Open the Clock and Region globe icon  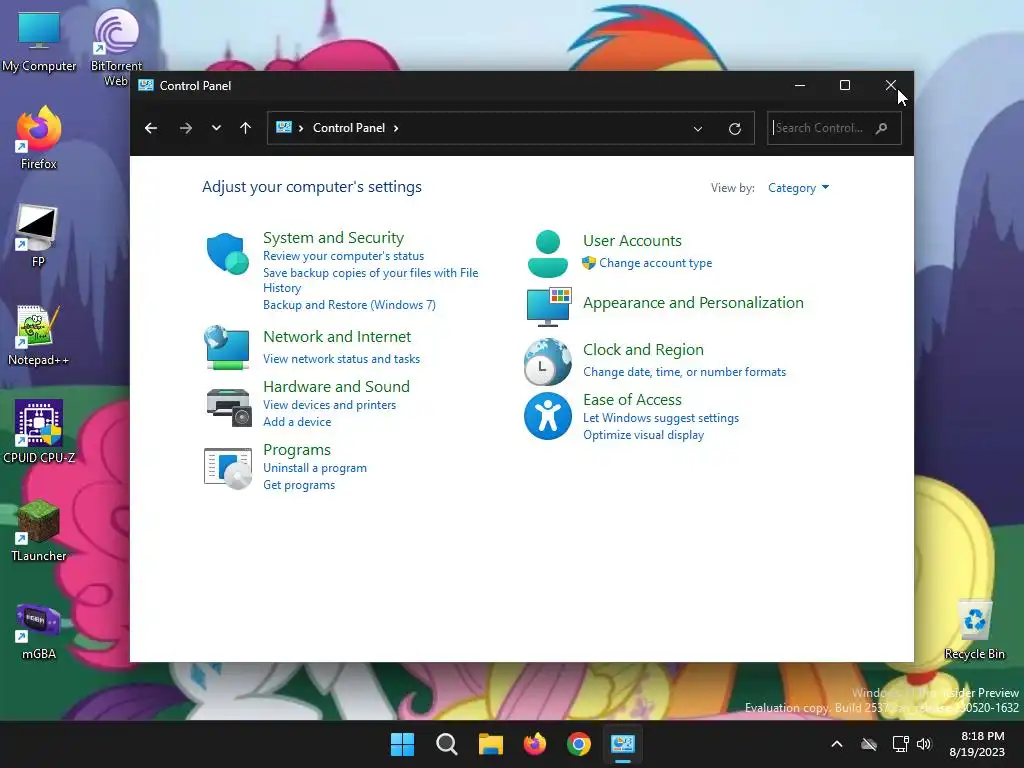(x=547, y=361)
